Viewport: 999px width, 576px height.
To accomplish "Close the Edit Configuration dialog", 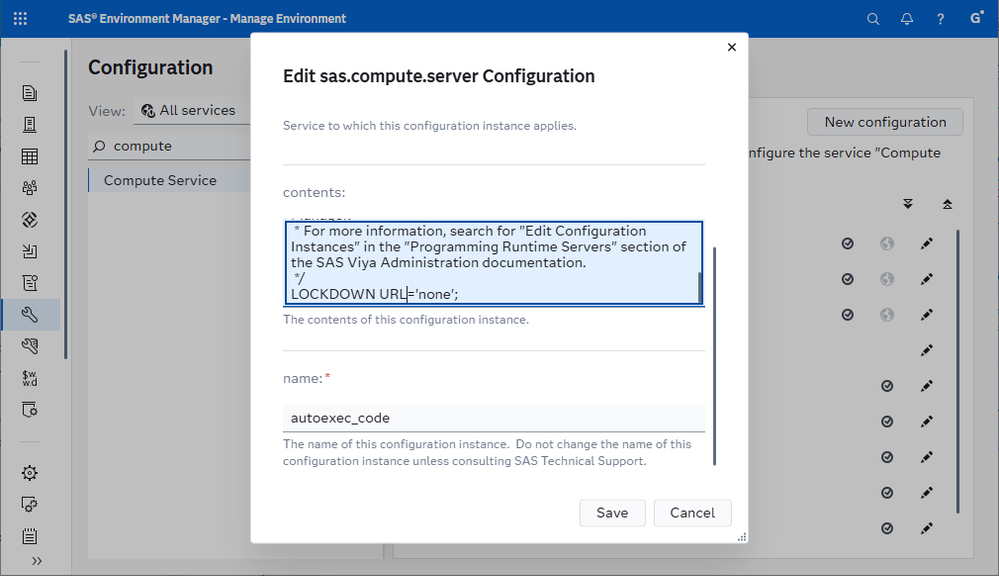I will coord(731,47).
